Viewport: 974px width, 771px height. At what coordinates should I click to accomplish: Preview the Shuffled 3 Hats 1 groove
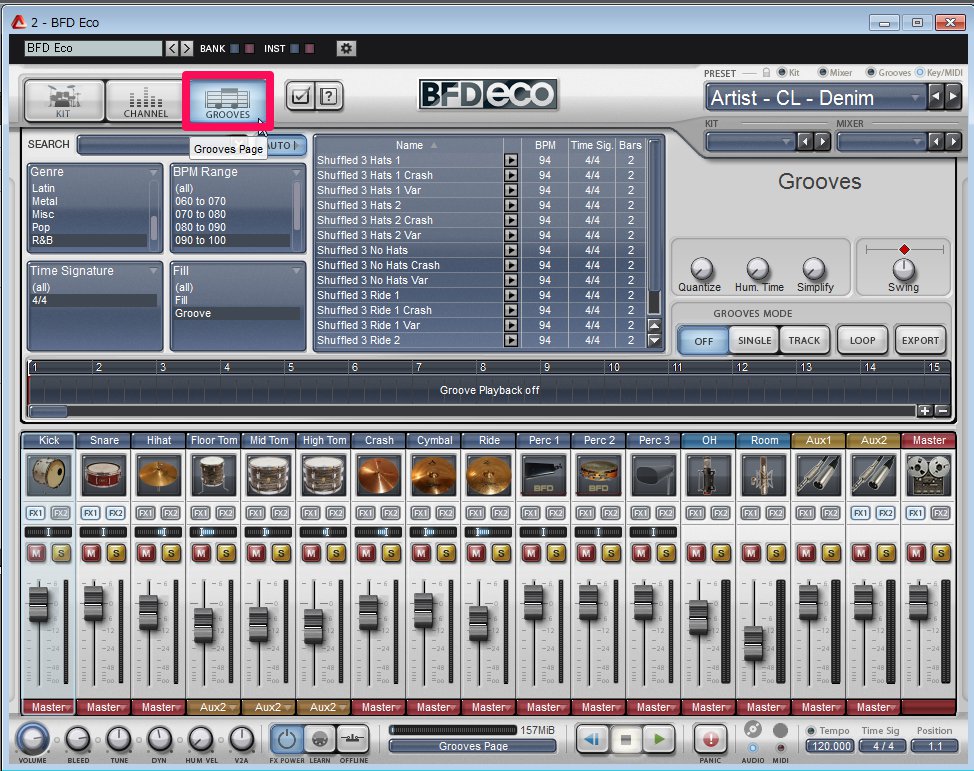[511, 160]
